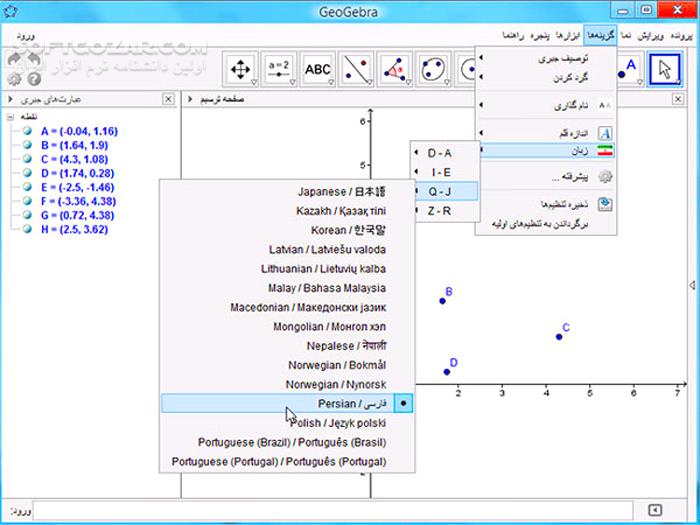
Task: Click the GeoGebra logo in title bar
Action: (11, 11)
